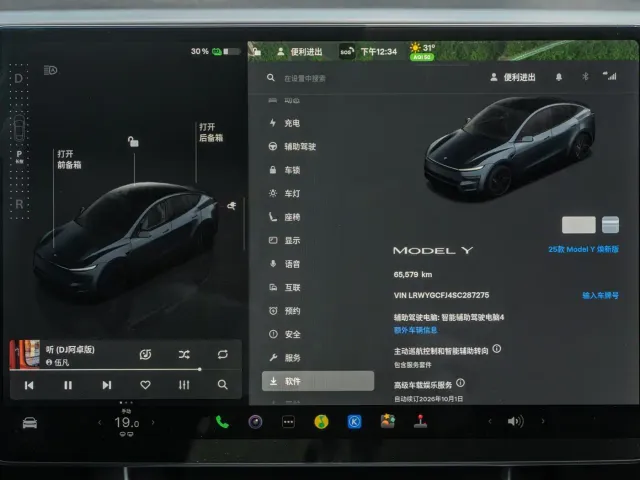Open the 车灯 lights menu
The height and width of the screenshot is (480, 640).
click(x=284, y=193)
